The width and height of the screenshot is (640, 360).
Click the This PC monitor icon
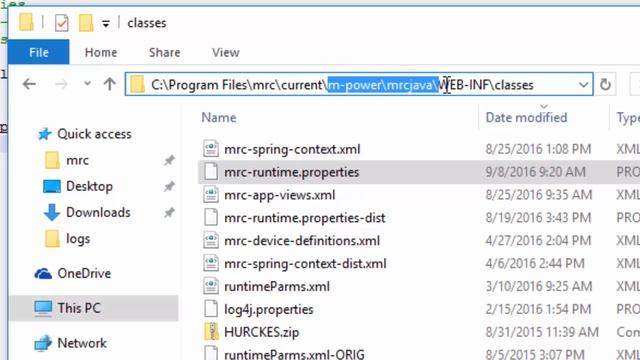click(x=43, y=308)
